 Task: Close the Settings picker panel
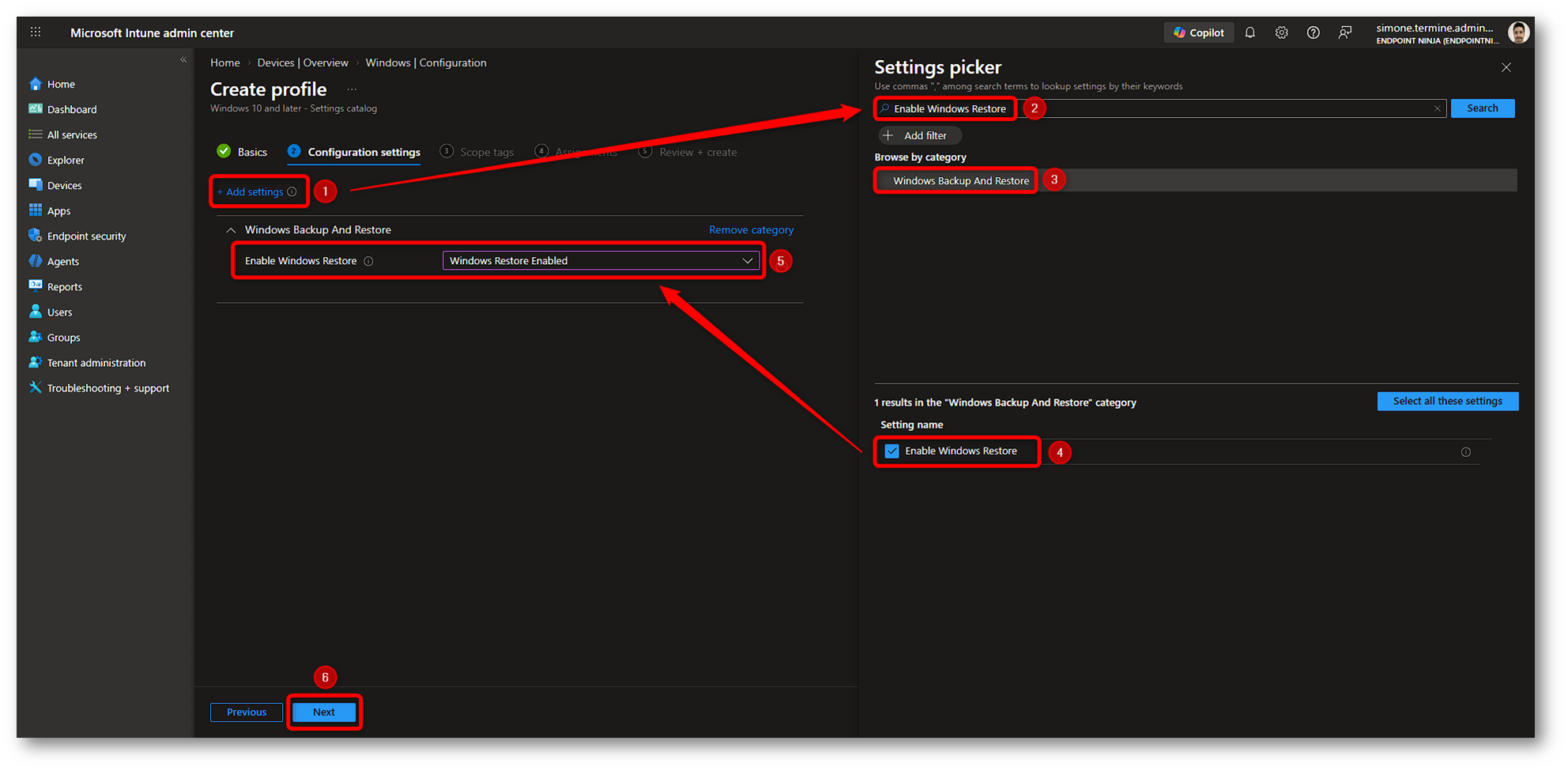[x=1506, y=67]
